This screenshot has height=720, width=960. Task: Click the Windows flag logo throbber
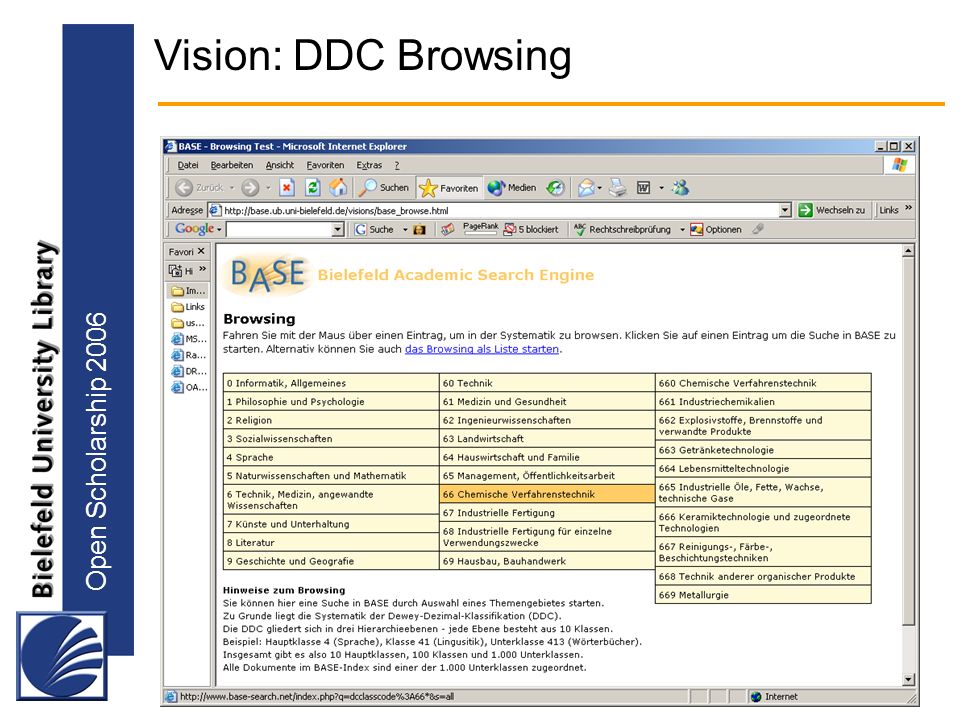(899, 165)
